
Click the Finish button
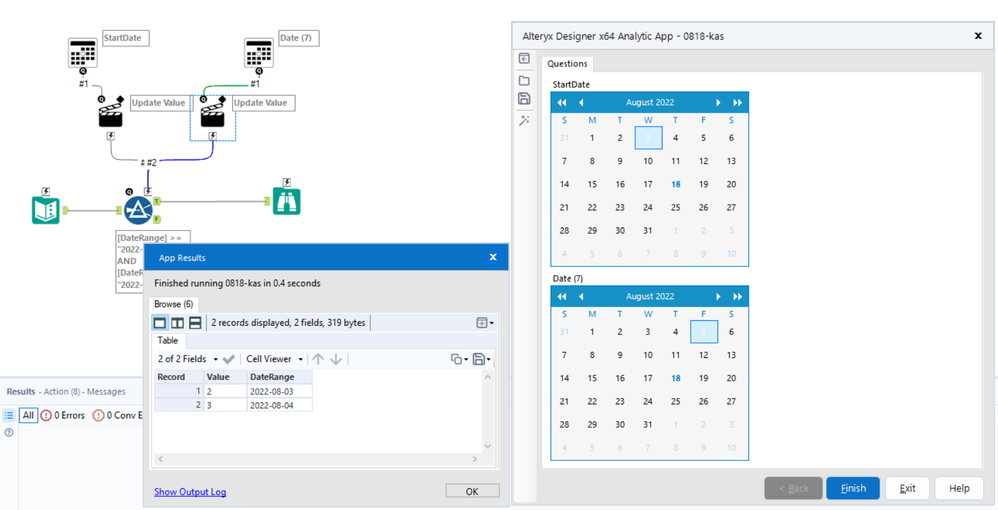853,488
